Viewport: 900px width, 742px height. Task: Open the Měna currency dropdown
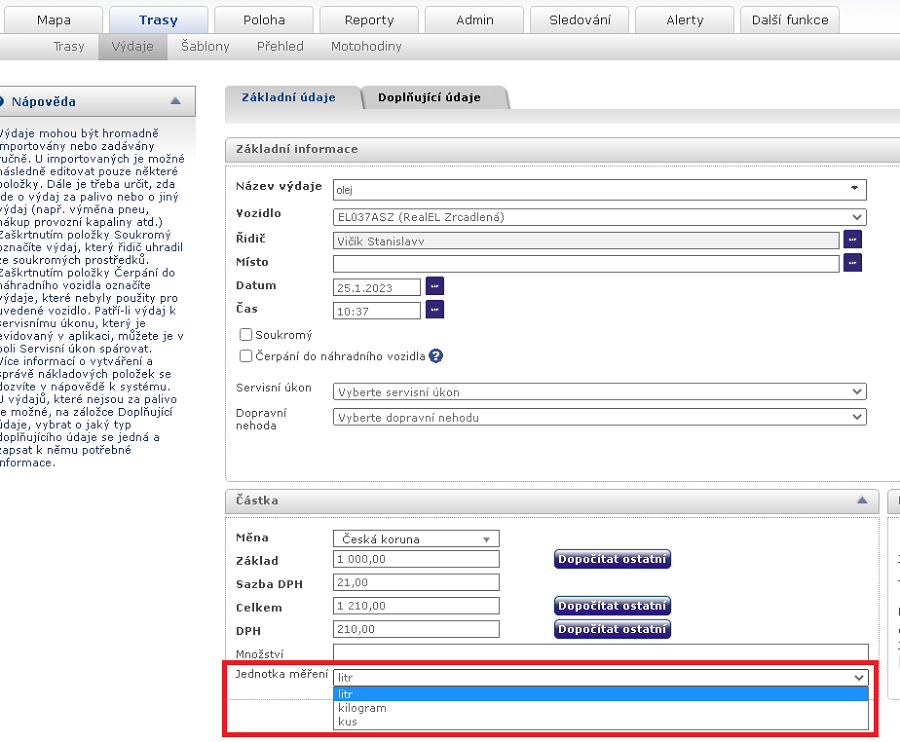click(x=416, y=539)
